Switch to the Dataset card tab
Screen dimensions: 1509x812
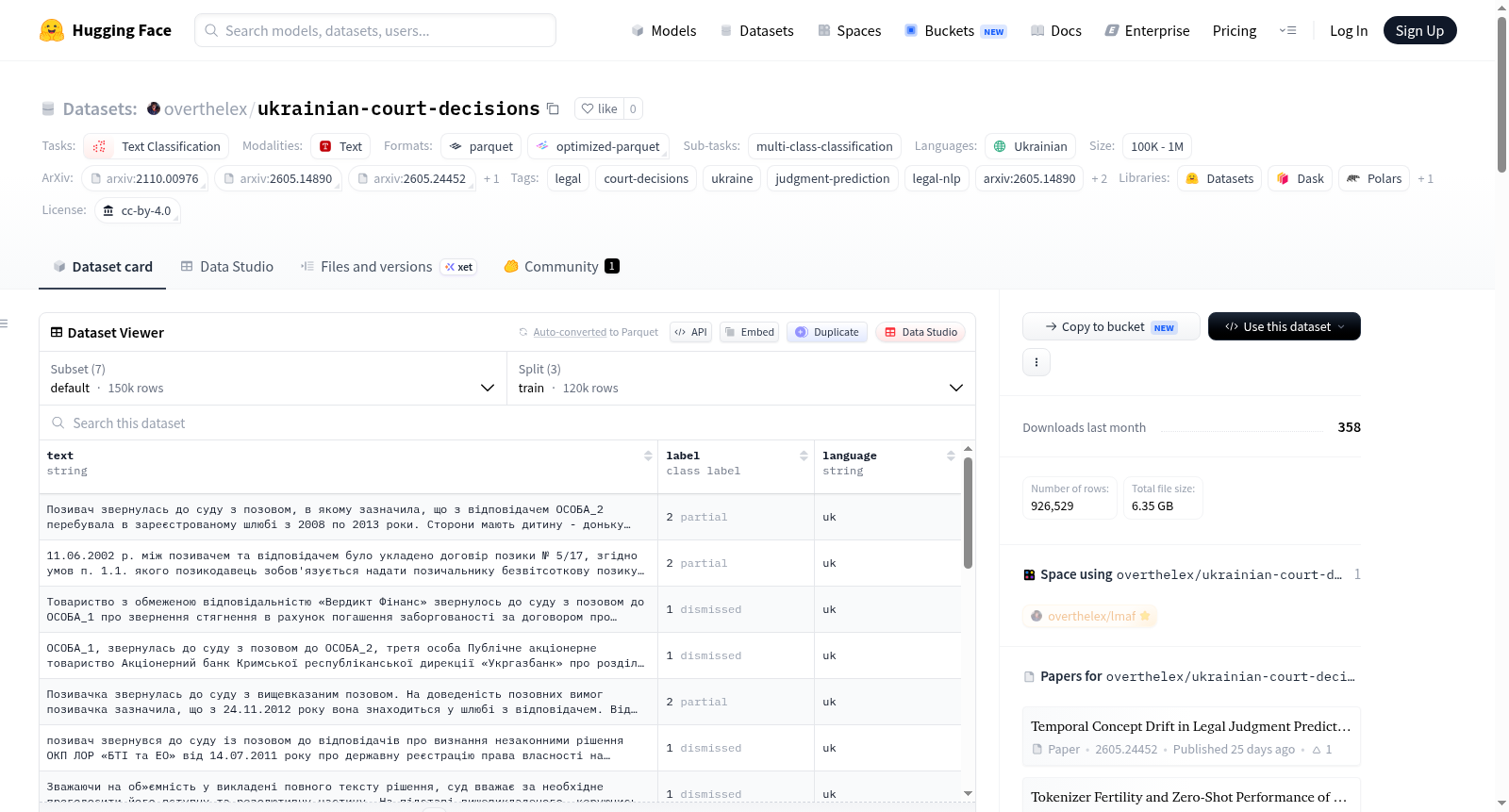click(x=103, y=267)
